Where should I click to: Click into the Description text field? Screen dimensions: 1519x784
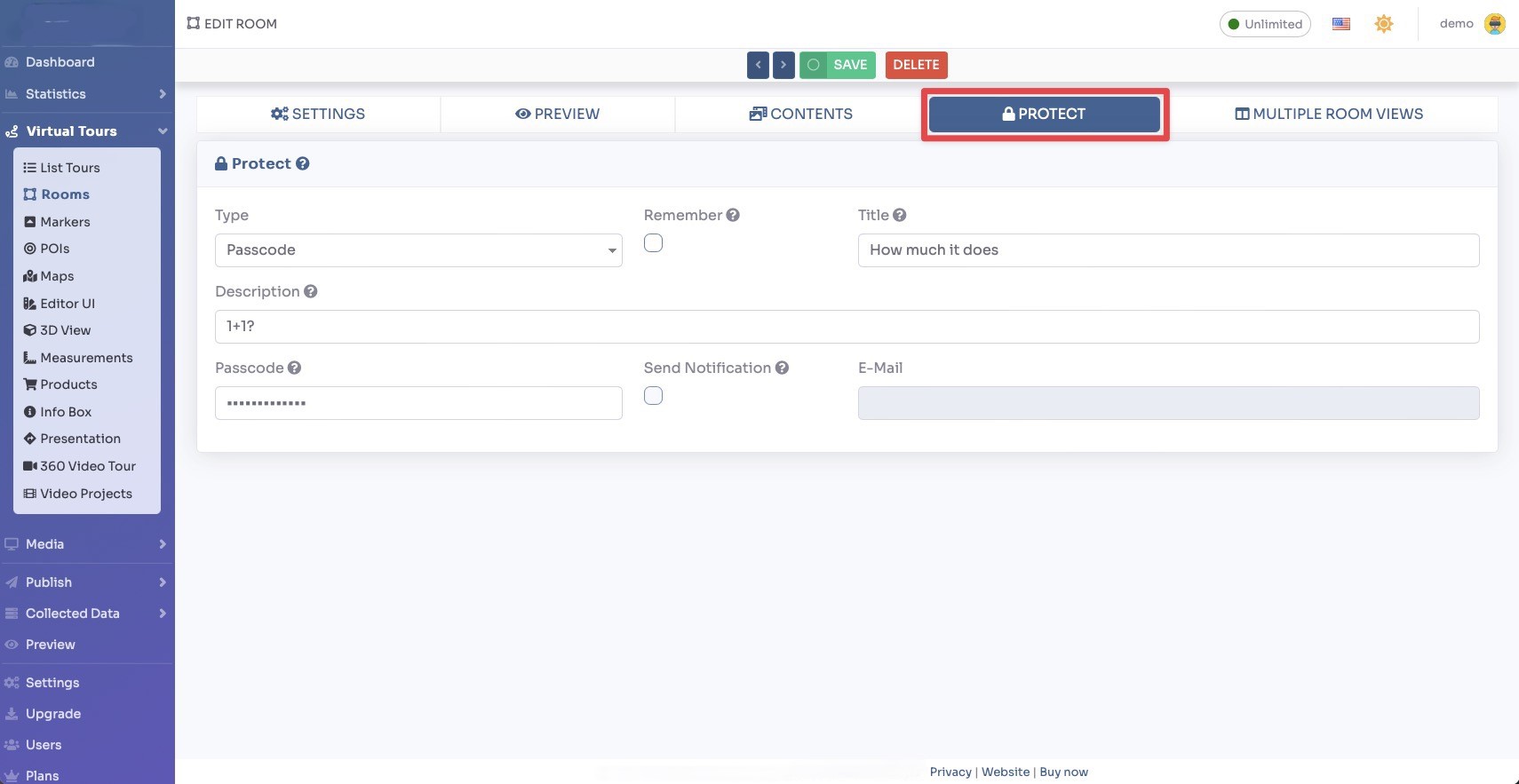point(847,327)
